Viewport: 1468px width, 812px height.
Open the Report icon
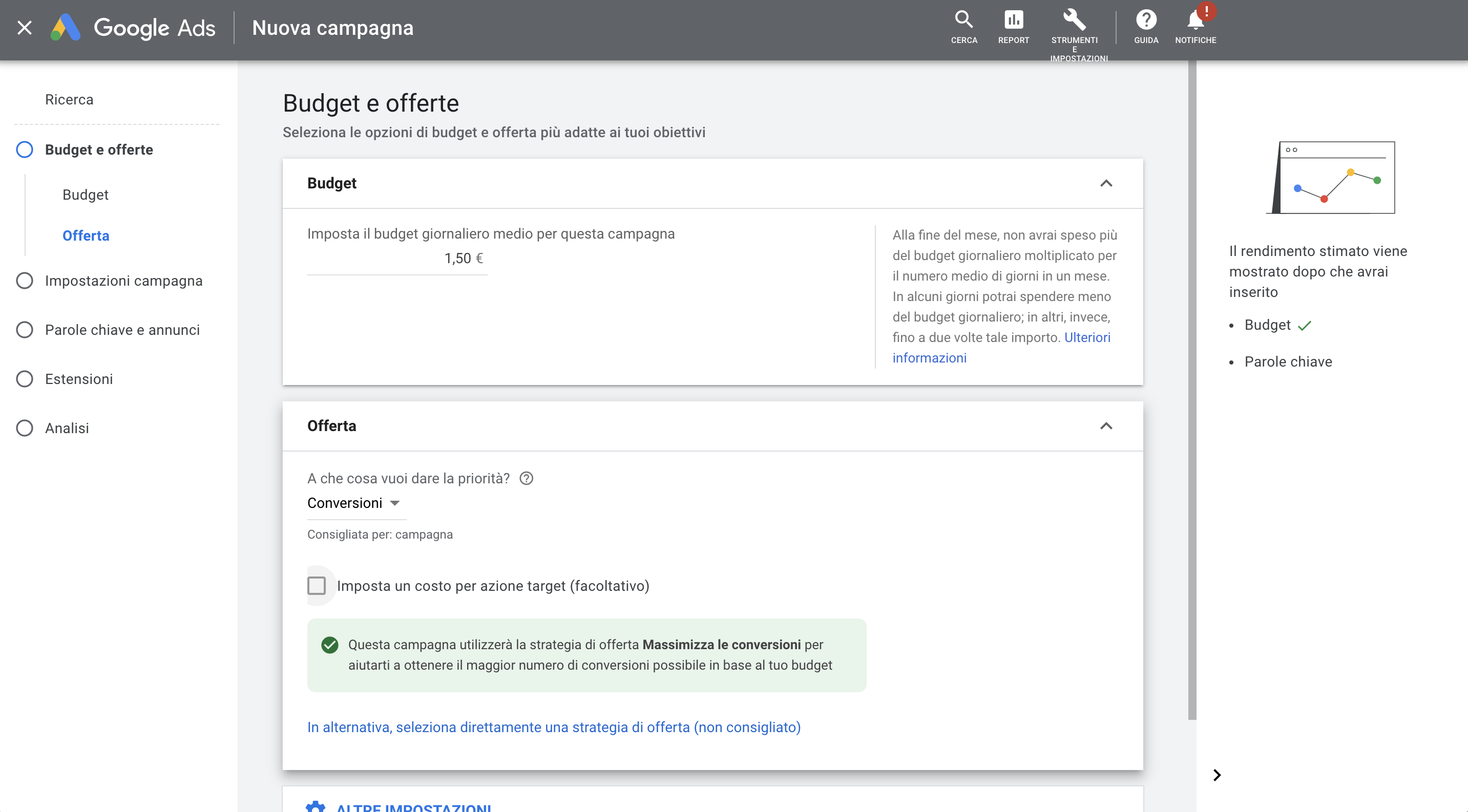[x=1013, y=20]
